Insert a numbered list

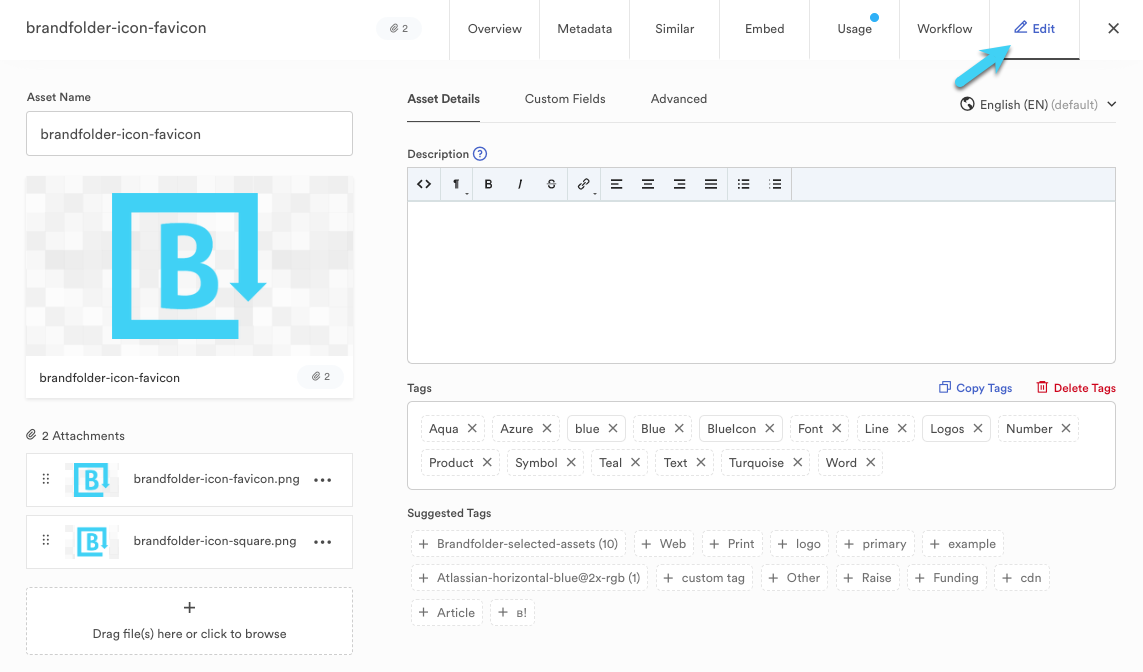pos(775,184)
